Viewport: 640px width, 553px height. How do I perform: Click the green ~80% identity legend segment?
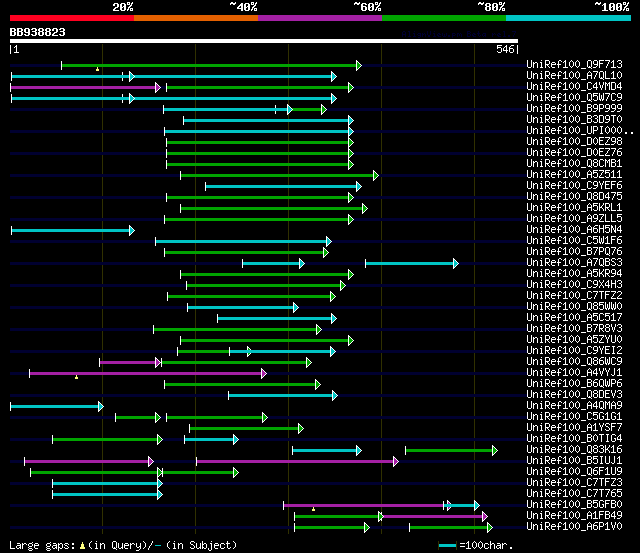(x=444, y=18)
